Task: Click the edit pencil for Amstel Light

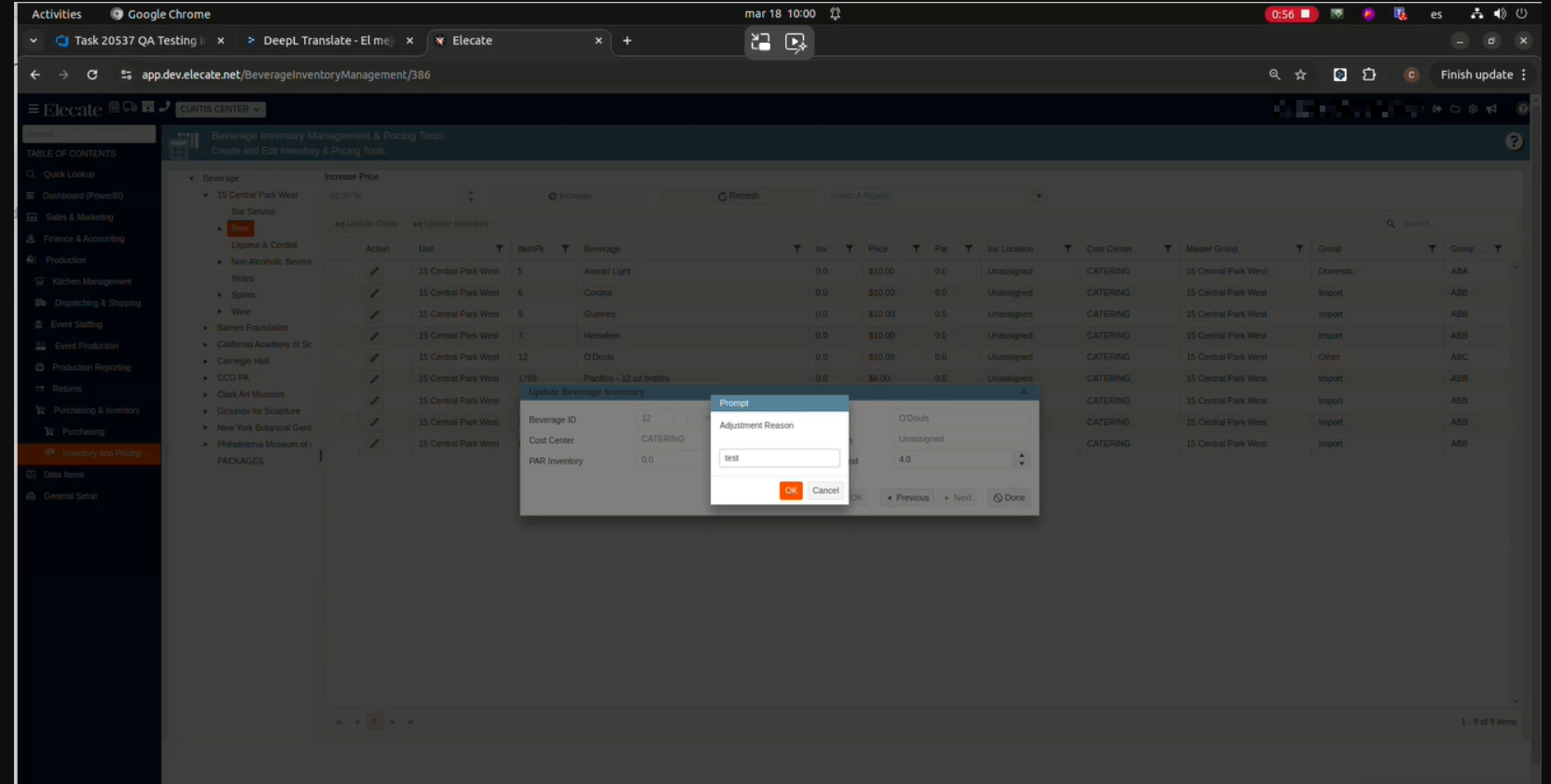Action: coord(374,271)
